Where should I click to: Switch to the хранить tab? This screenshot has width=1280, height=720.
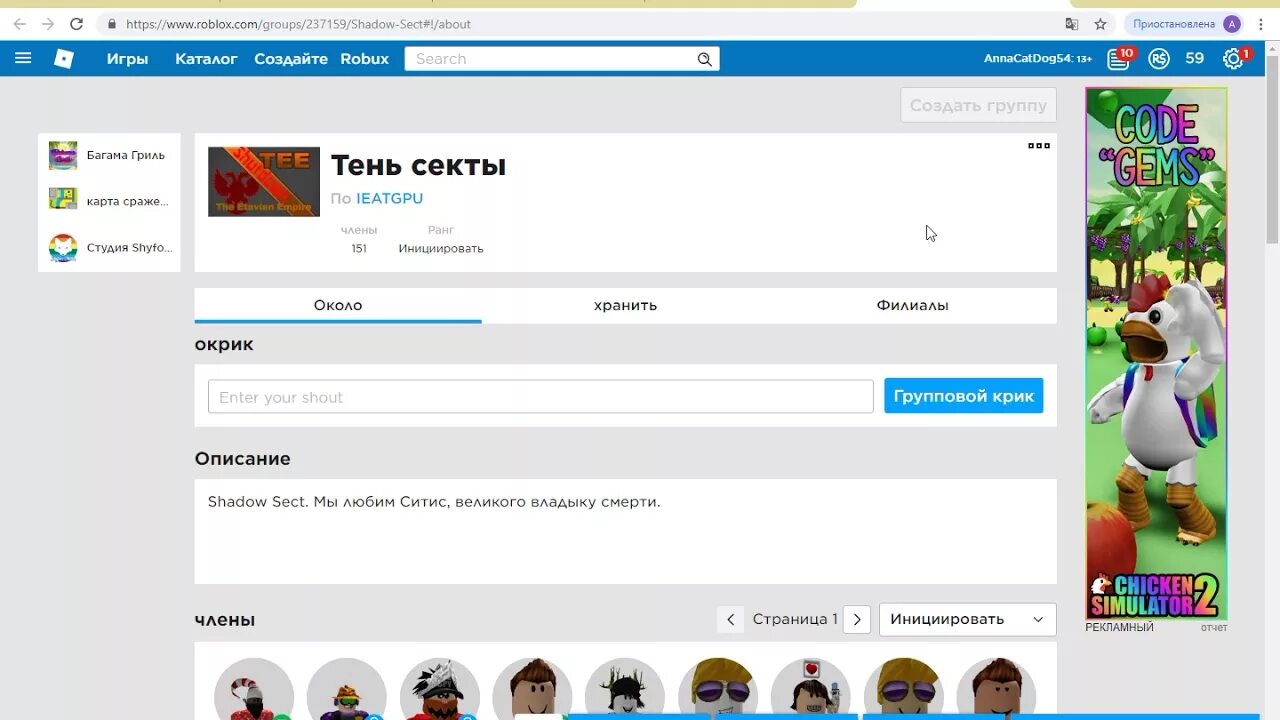click(625, 305)
